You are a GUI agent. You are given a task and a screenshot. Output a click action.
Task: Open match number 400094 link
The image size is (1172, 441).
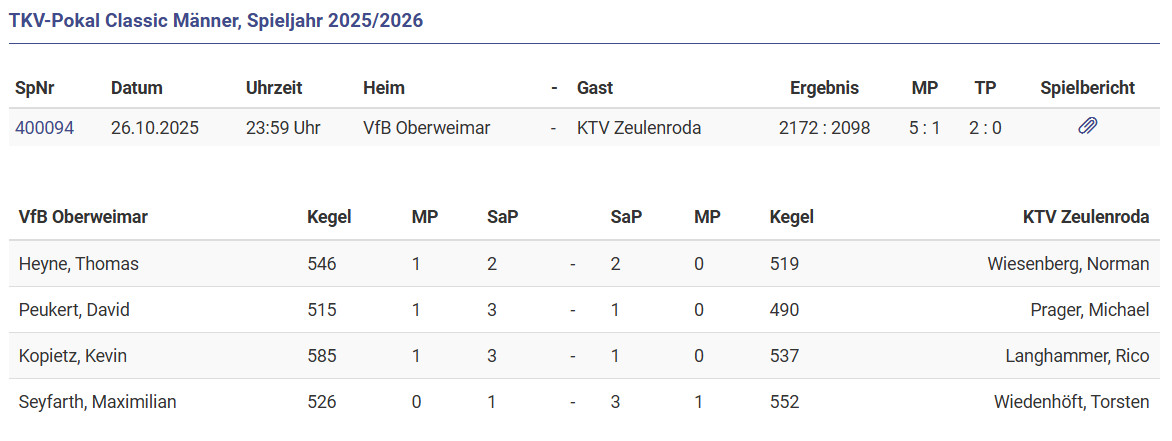coord(44,128)
